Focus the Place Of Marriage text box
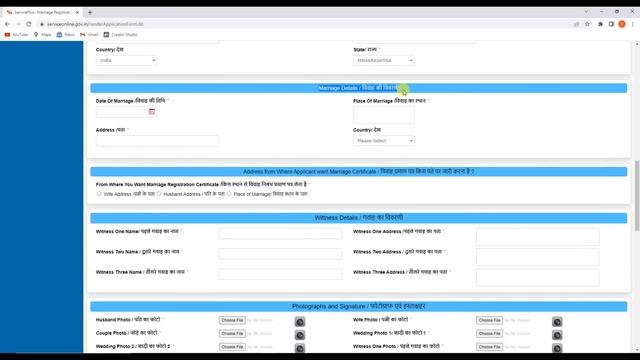 (x=384, y=115)
